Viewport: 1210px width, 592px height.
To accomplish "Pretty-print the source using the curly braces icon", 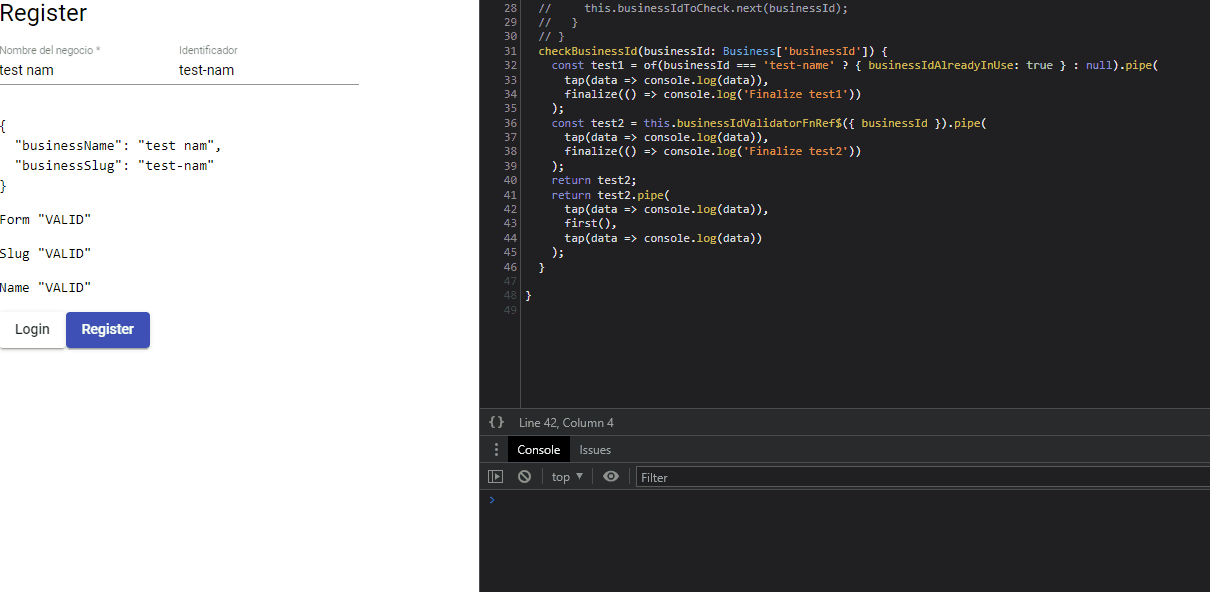I will 496,421.
